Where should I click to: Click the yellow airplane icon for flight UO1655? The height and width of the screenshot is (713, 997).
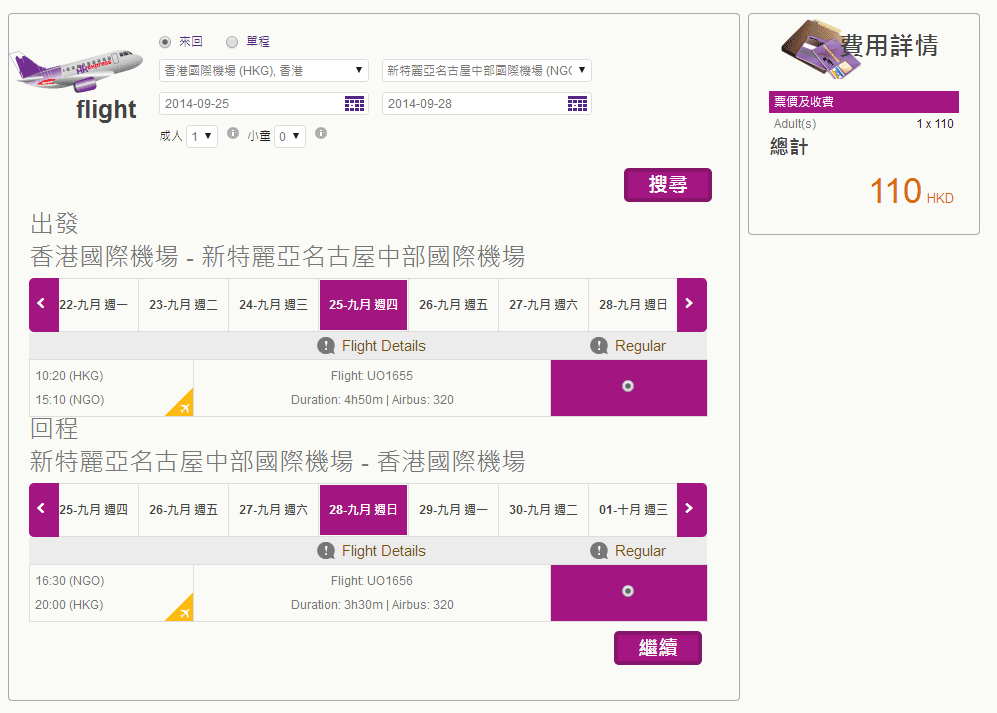coord(180,403)
